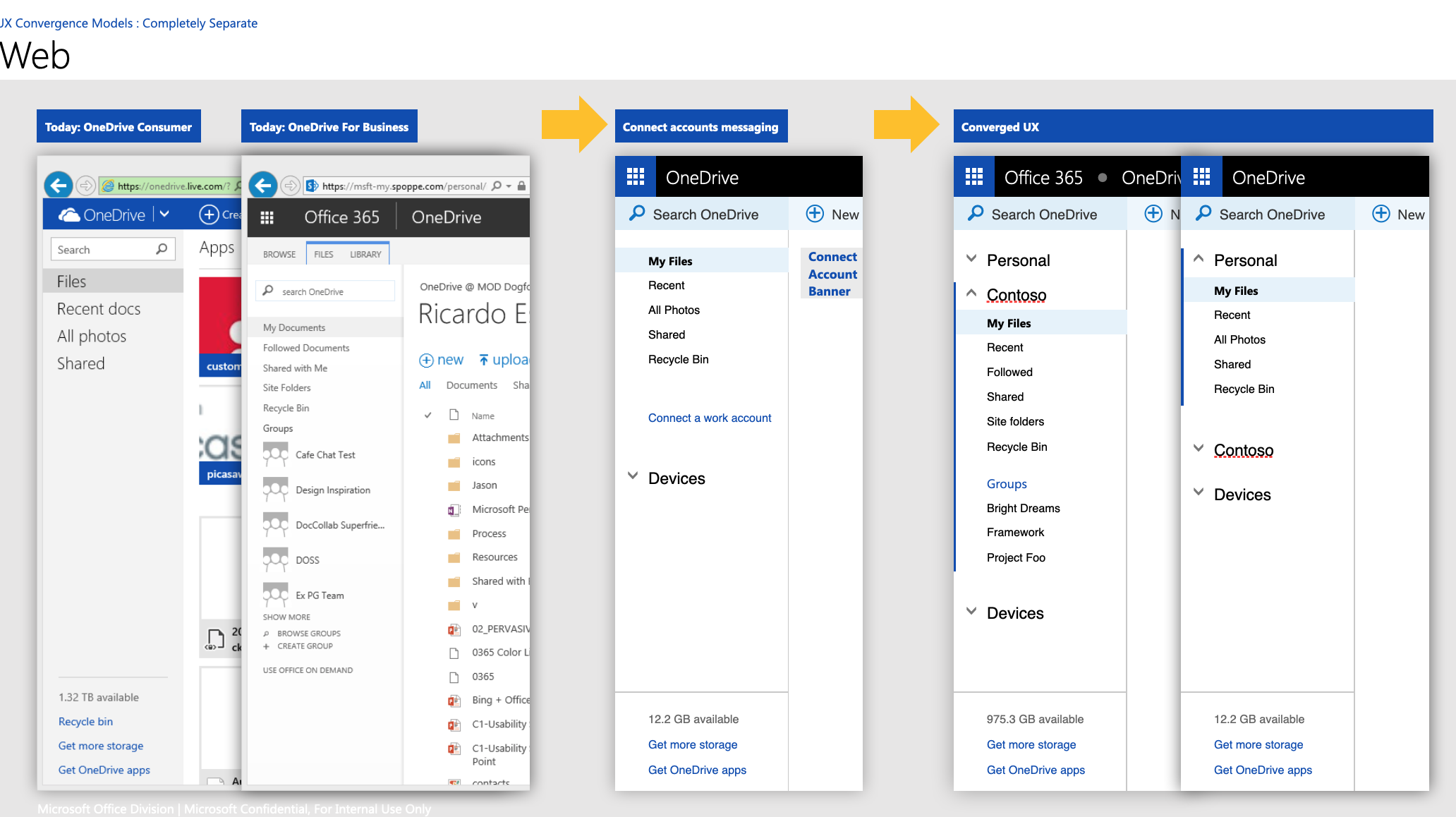Switch to the LIBRARY ribbon tab
This screenshot has height=817, width=1456.
click(x=365, y=254)
